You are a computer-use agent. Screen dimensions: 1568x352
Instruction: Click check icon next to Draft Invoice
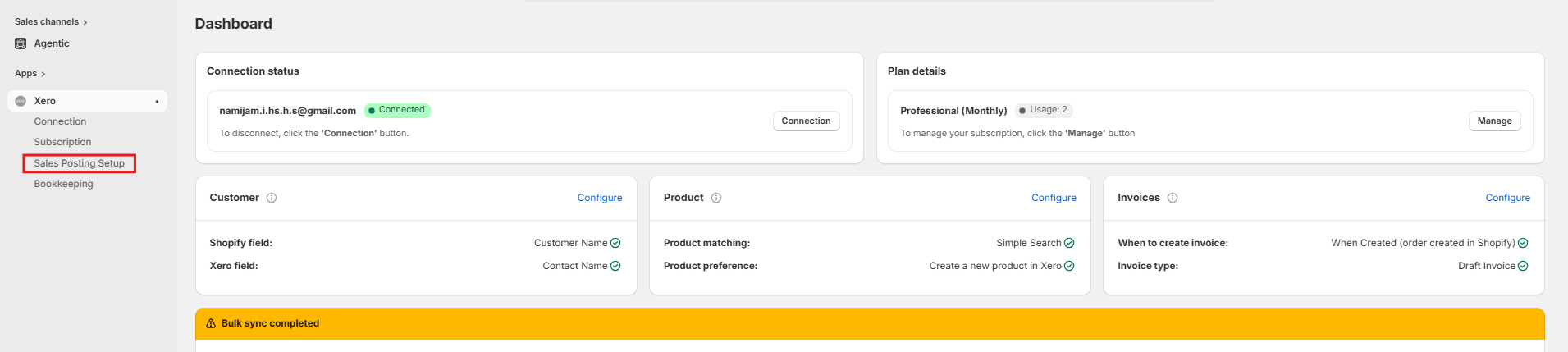tap(1523, 266)
